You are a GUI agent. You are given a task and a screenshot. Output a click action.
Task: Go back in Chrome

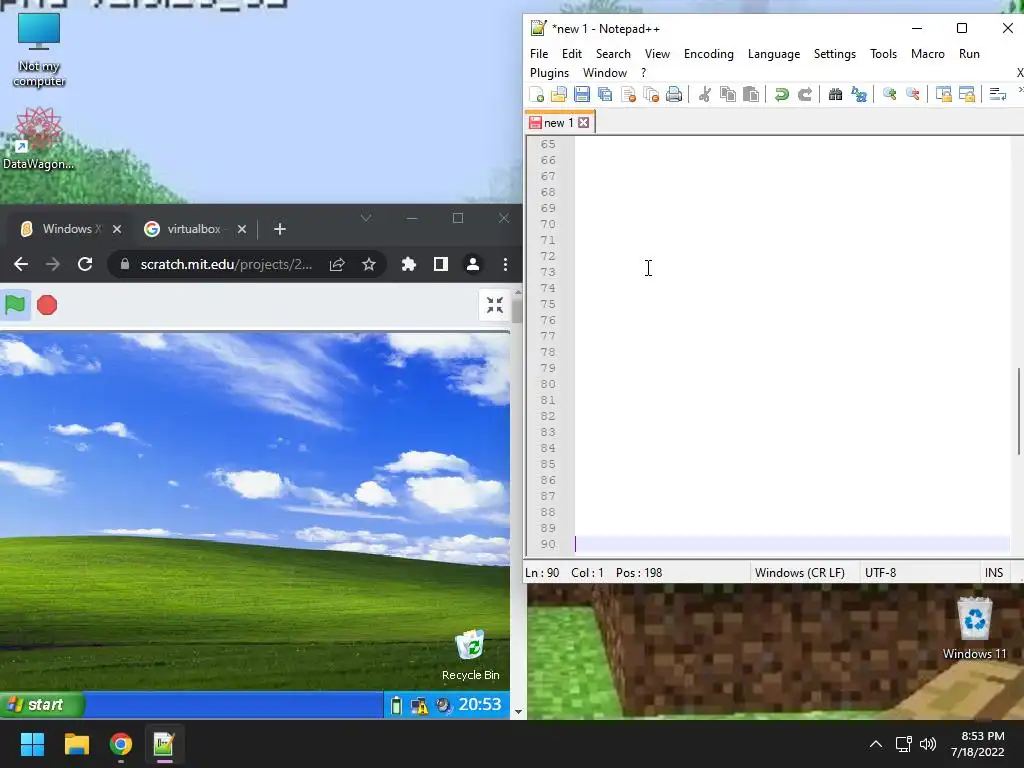[x=21, y=264]
